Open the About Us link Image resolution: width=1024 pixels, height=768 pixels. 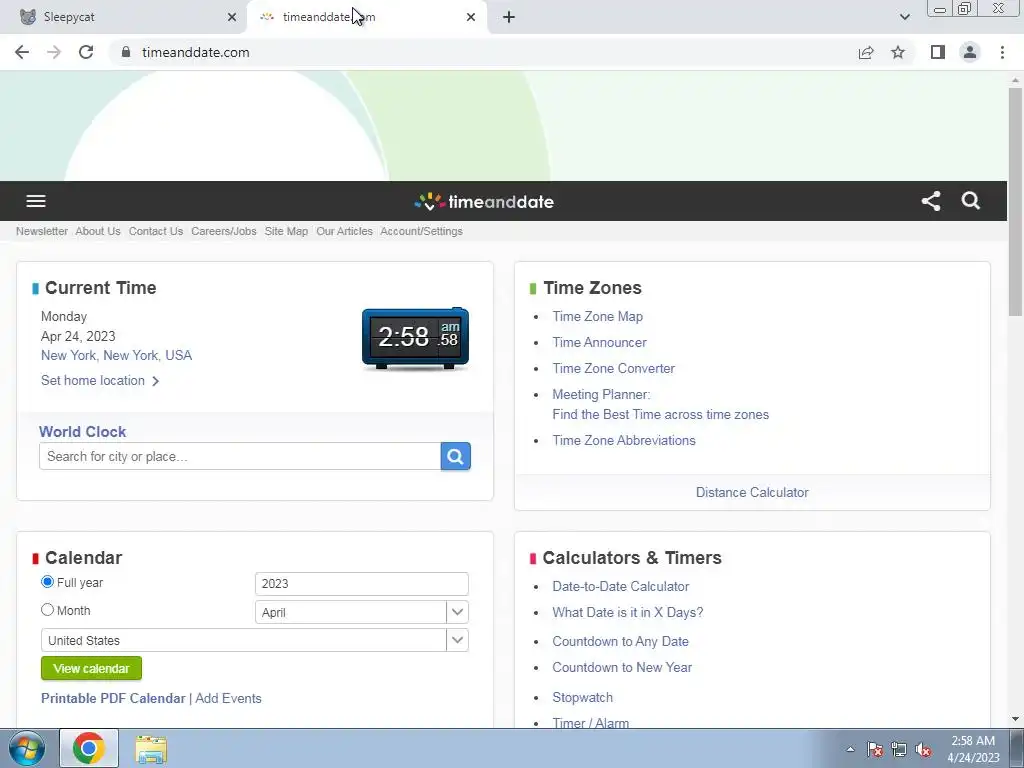[x=98, y=231]
